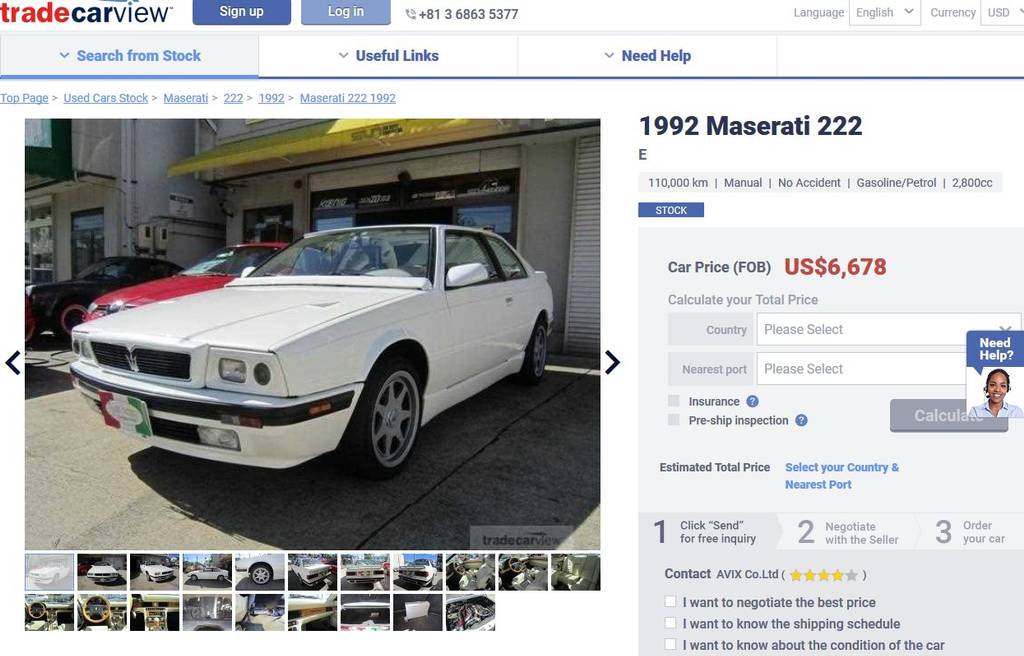Enable the Insurance checkbox

point(674,401)
